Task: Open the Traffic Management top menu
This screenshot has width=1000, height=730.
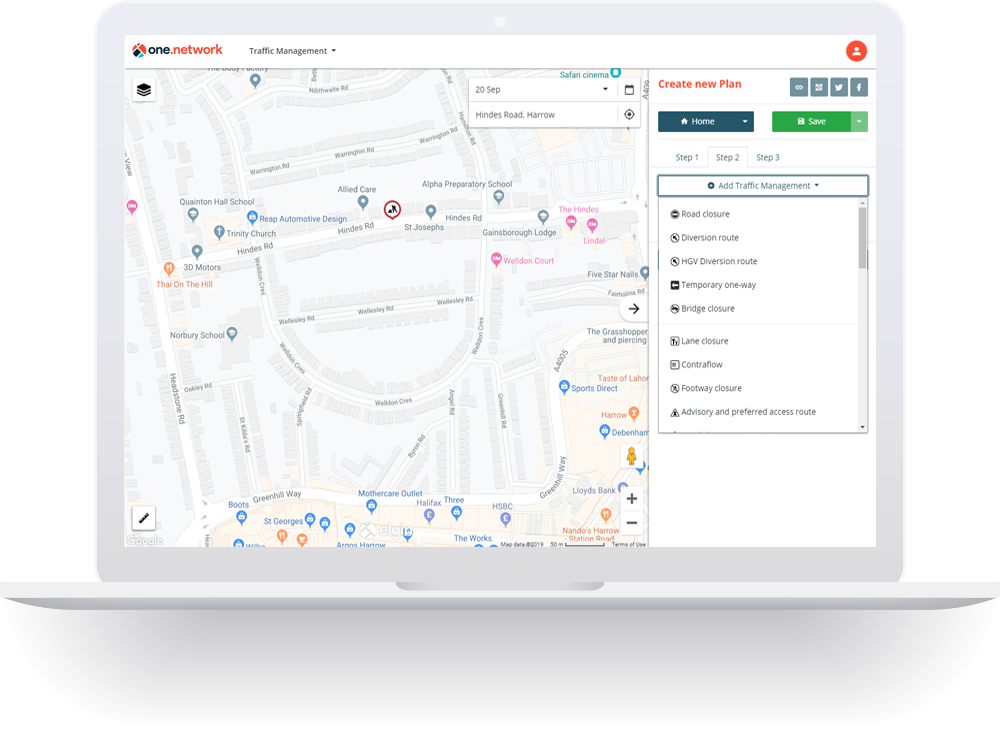Action: tap(292, 51)
